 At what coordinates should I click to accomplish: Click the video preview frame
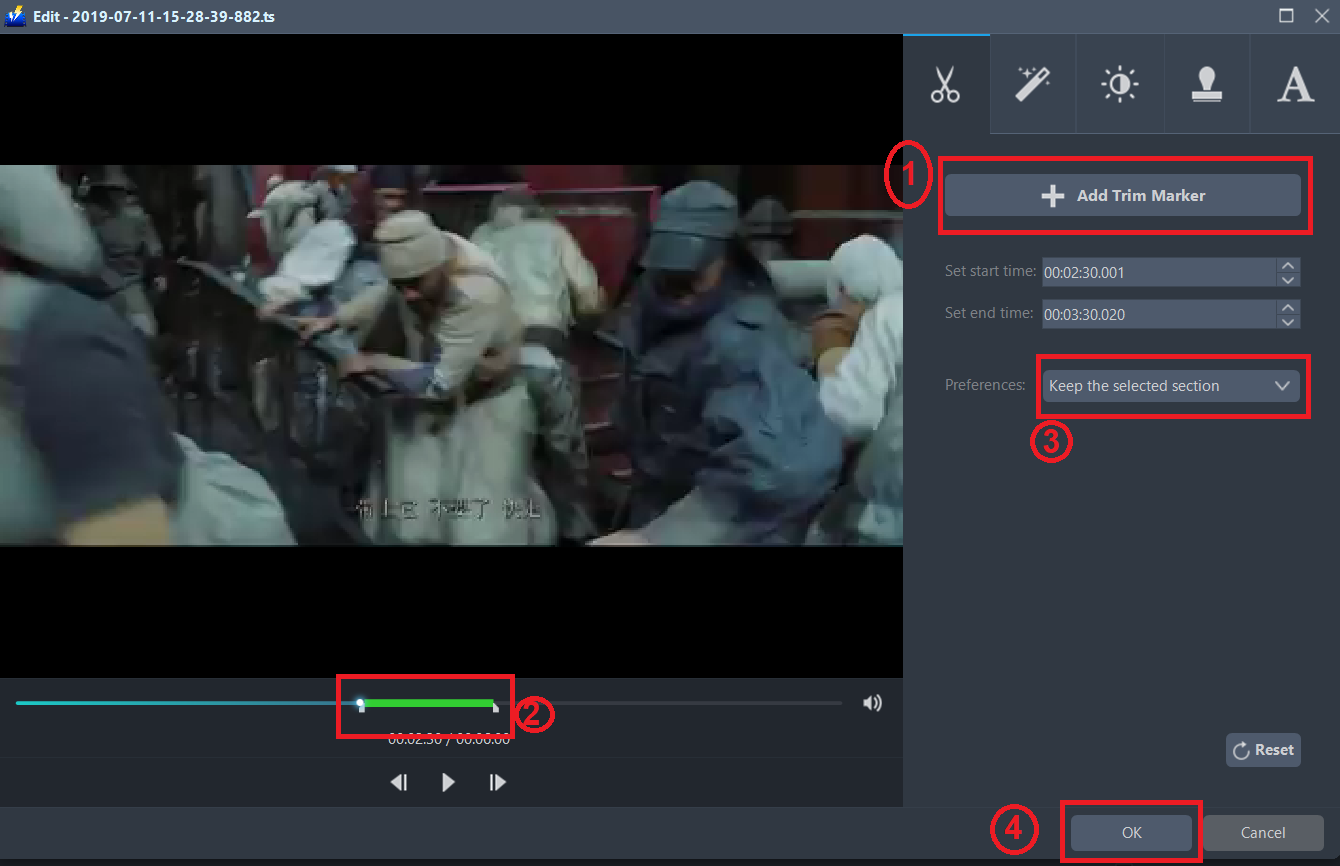coord(451,355)
